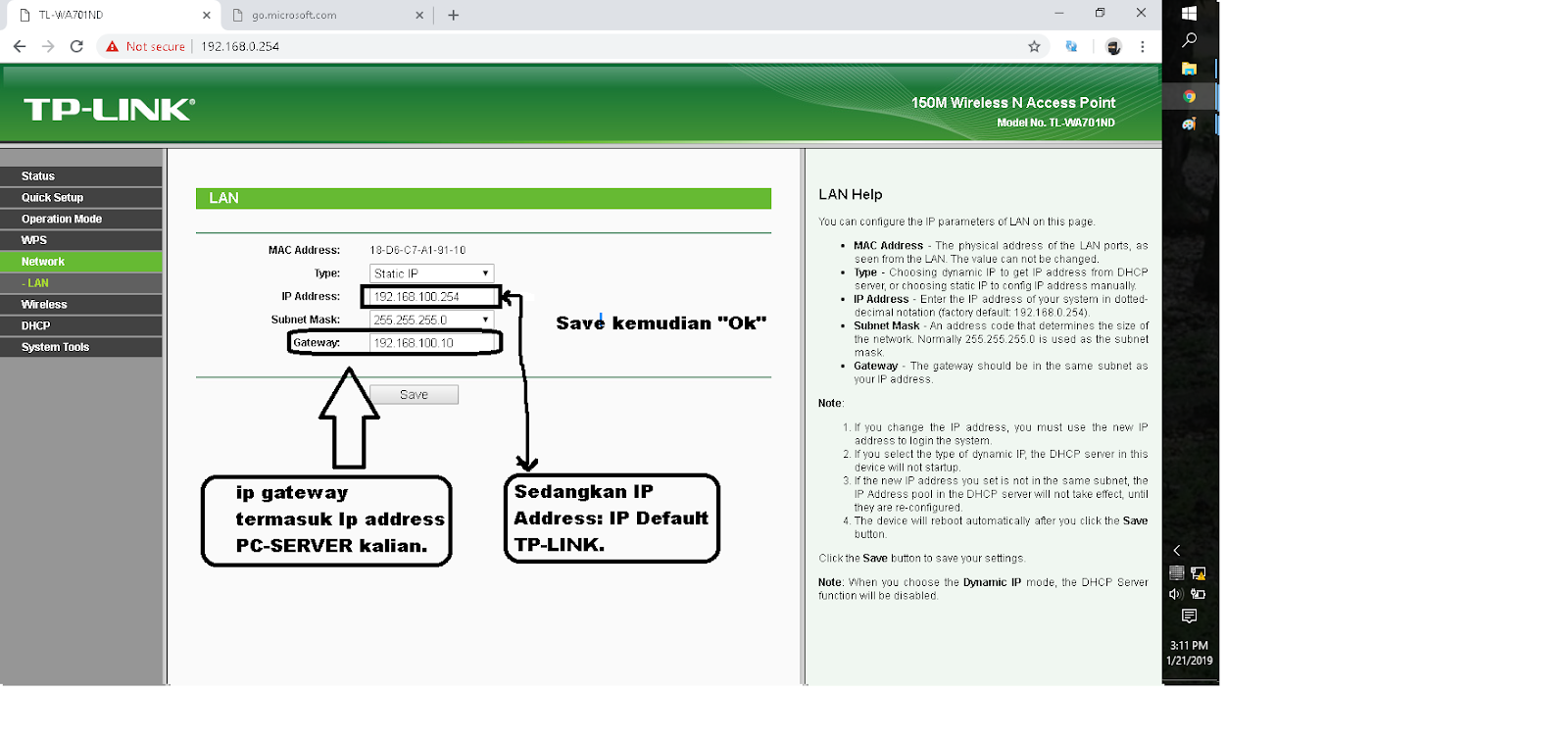Click the Model No. TL-WA701ND text

[x=1055, y=123]
